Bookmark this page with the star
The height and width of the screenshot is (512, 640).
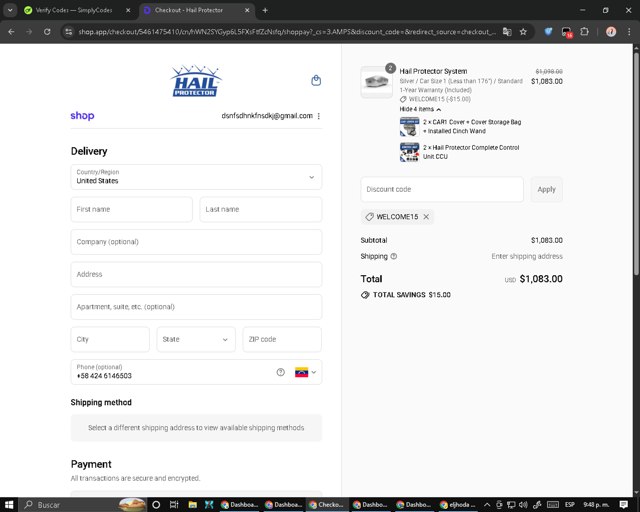coord(523,32)
